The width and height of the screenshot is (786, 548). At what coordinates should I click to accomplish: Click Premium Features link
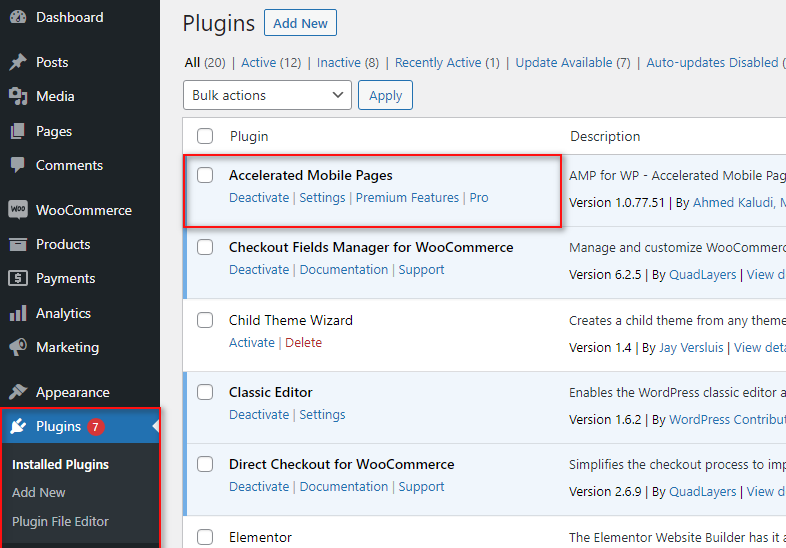click(x=407, y=198)
